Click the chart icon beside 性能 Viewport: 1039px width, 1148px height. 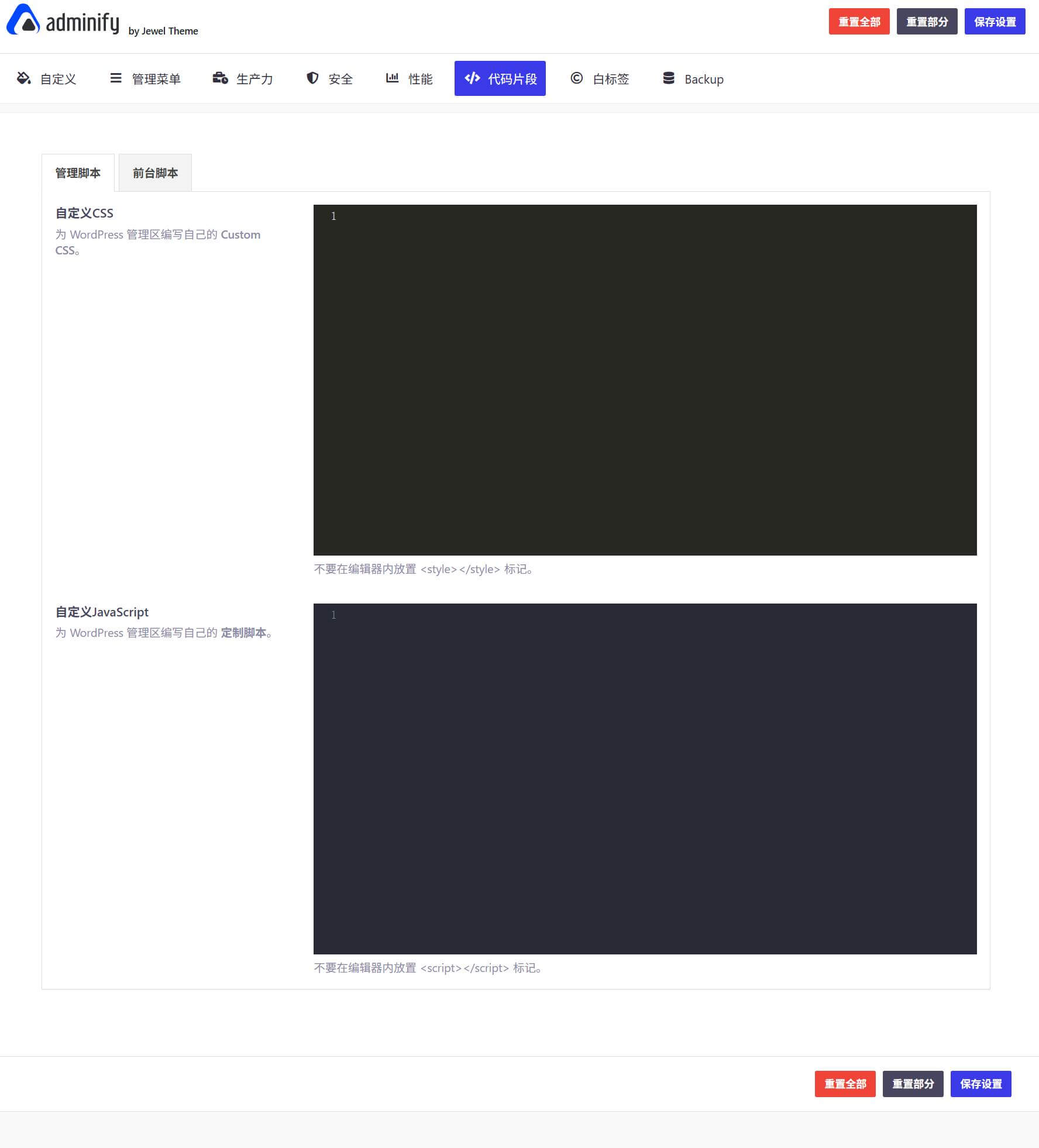(x=392, y=78)
